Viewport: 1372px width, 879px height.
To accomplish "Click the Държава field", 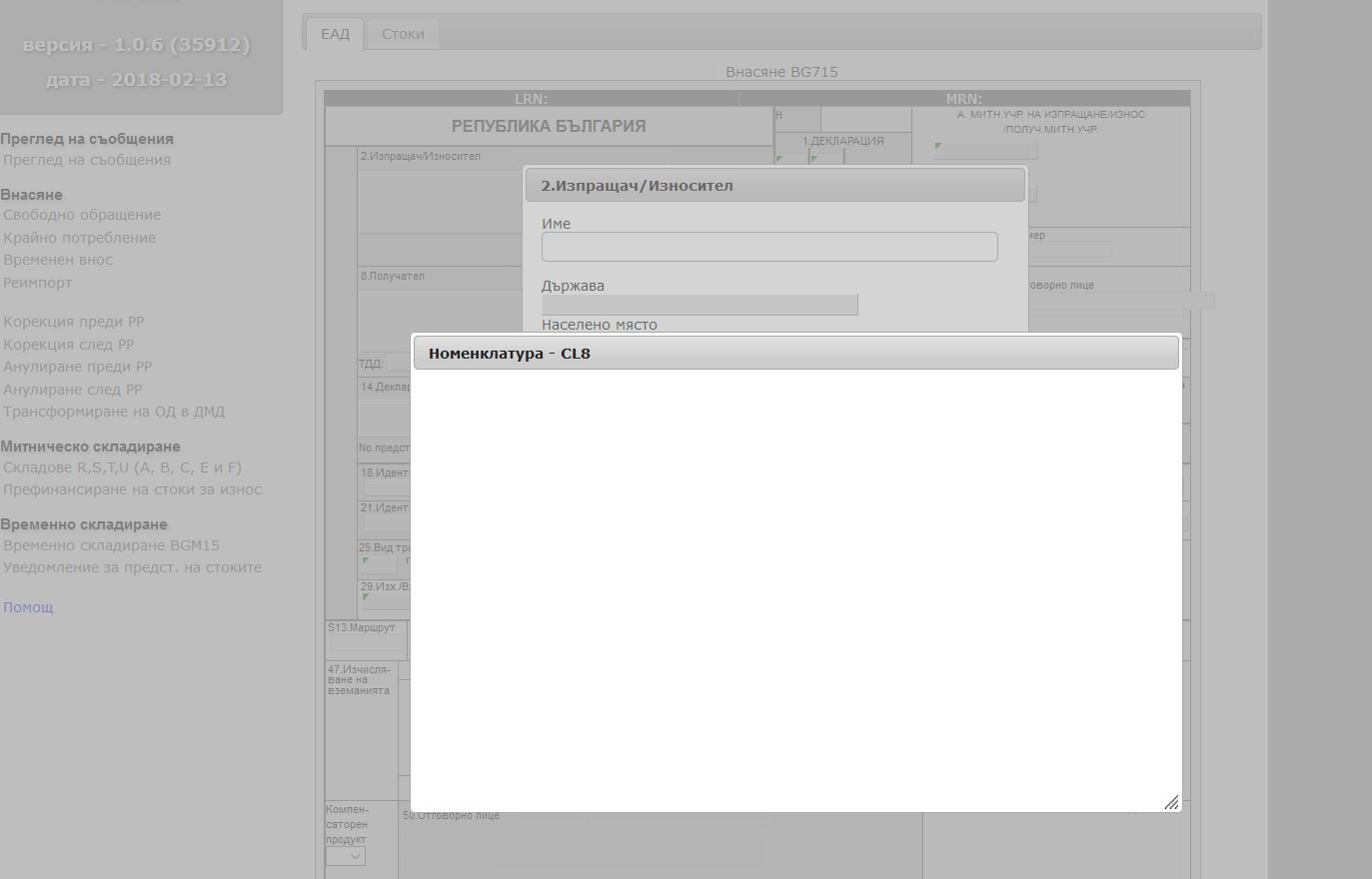I will pos(699,305).
